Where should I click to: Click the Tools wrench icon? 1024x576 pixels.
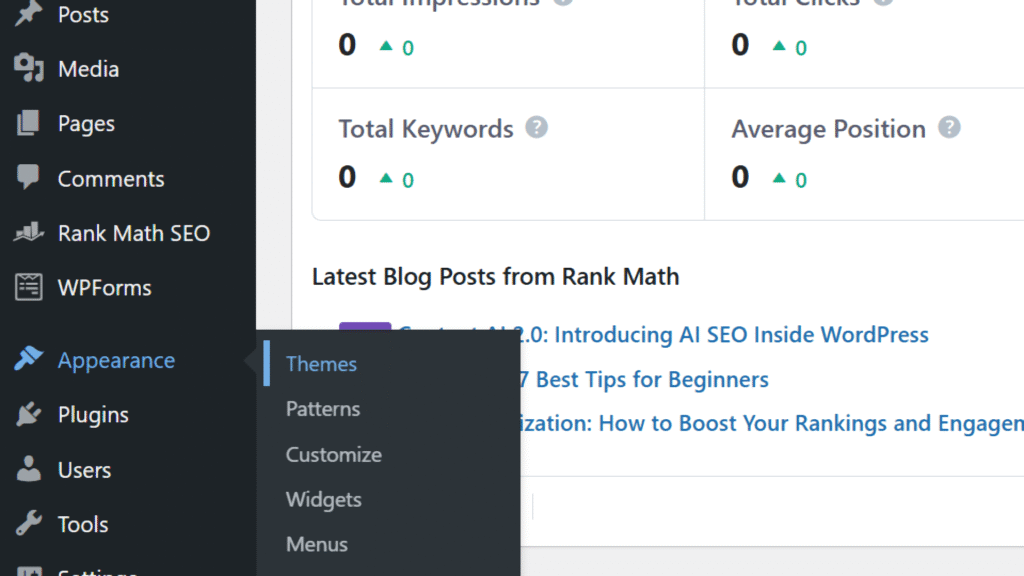point(28,524)
